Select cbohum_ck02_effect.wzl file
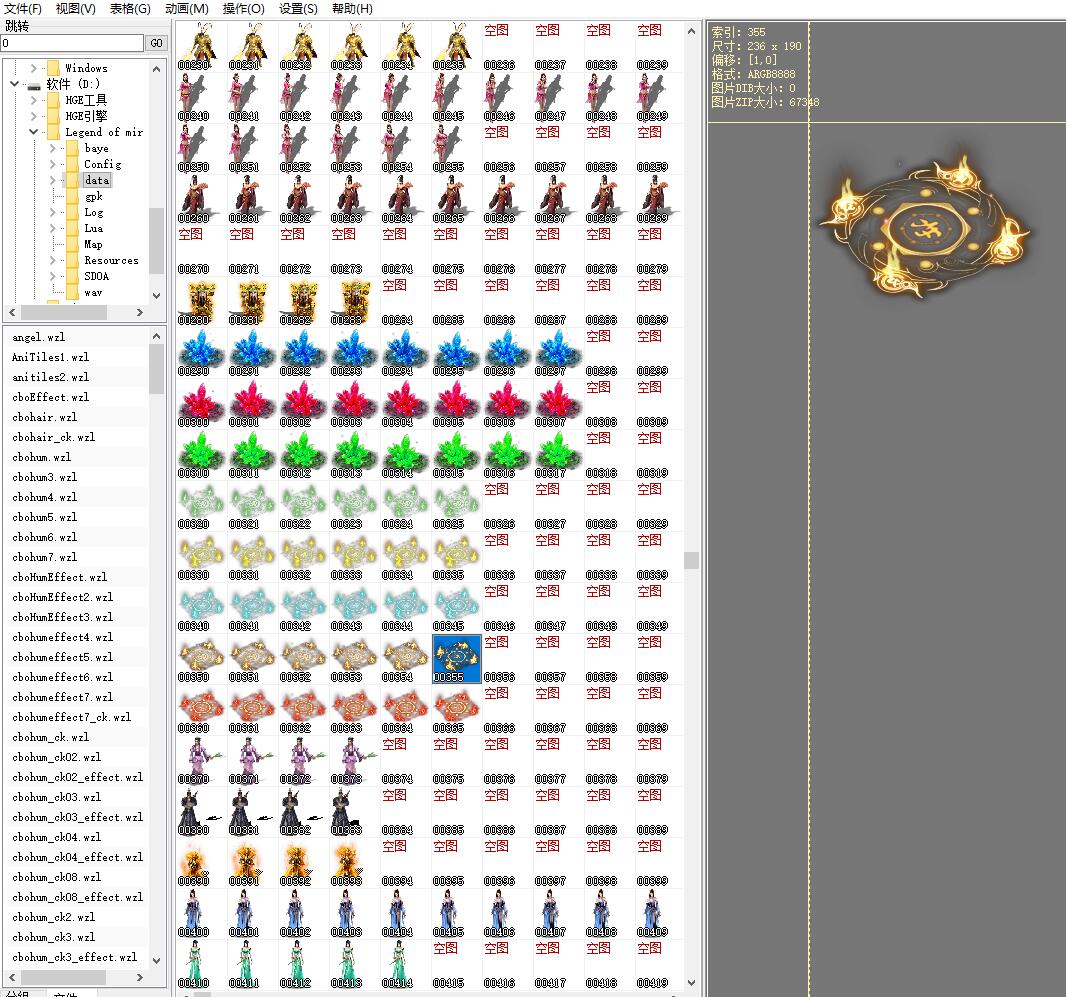 pyautogui.click(x=78, y=777)
